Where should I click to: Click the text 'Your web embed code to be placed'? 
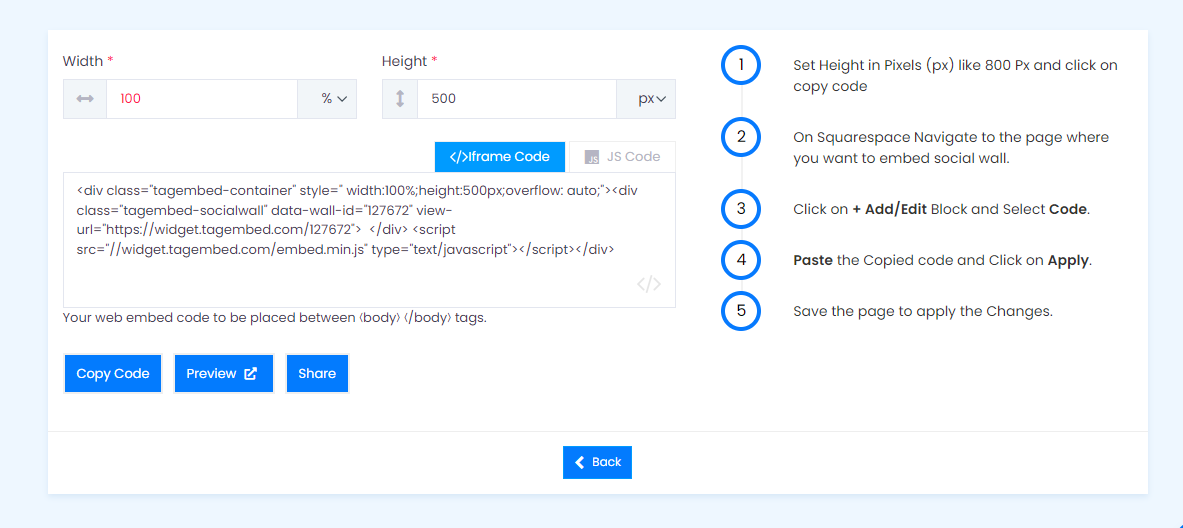(275, 318)
